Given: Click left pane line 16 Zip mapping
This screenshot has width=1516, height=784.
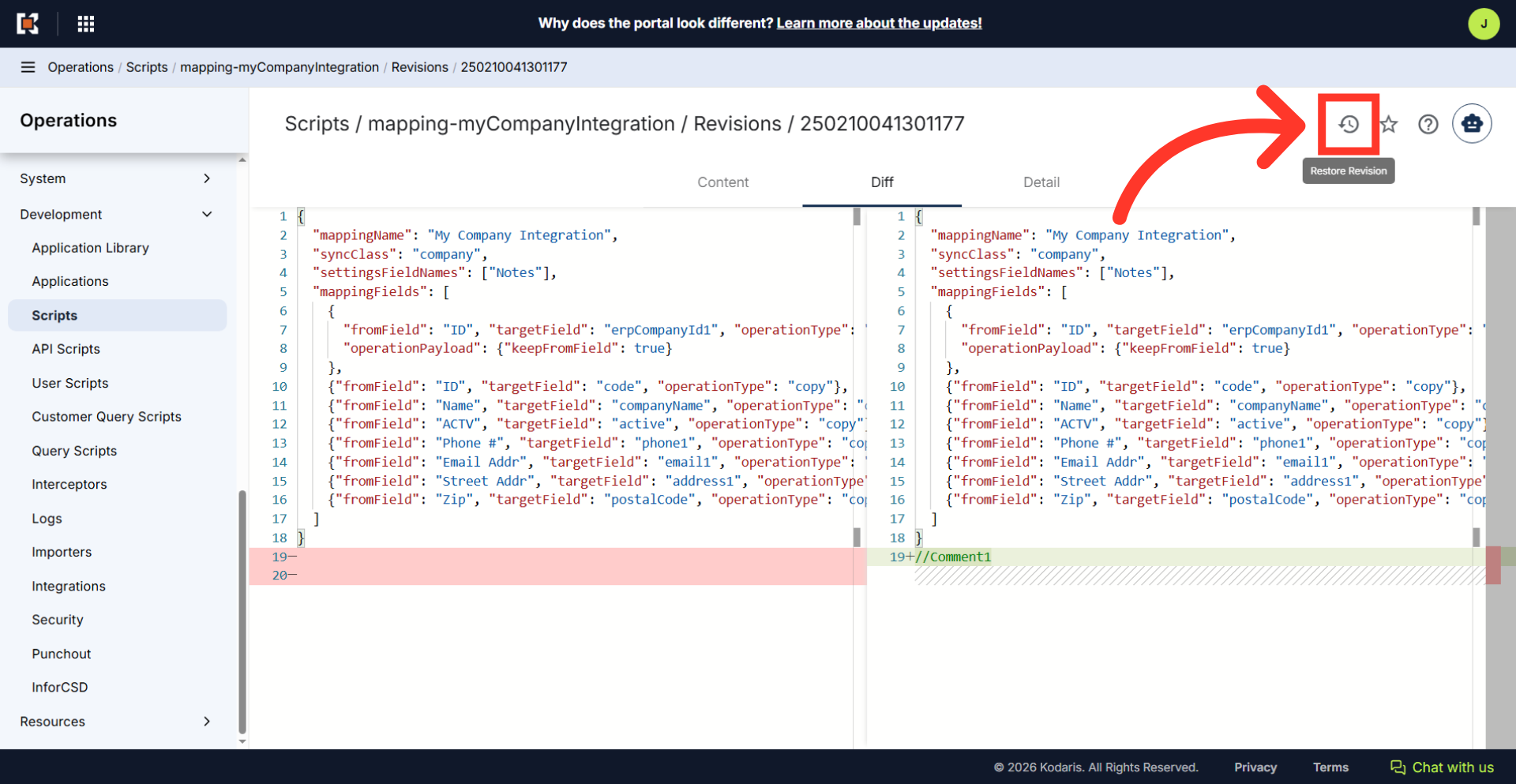Looking at the screenshot, I should (598, 500).
